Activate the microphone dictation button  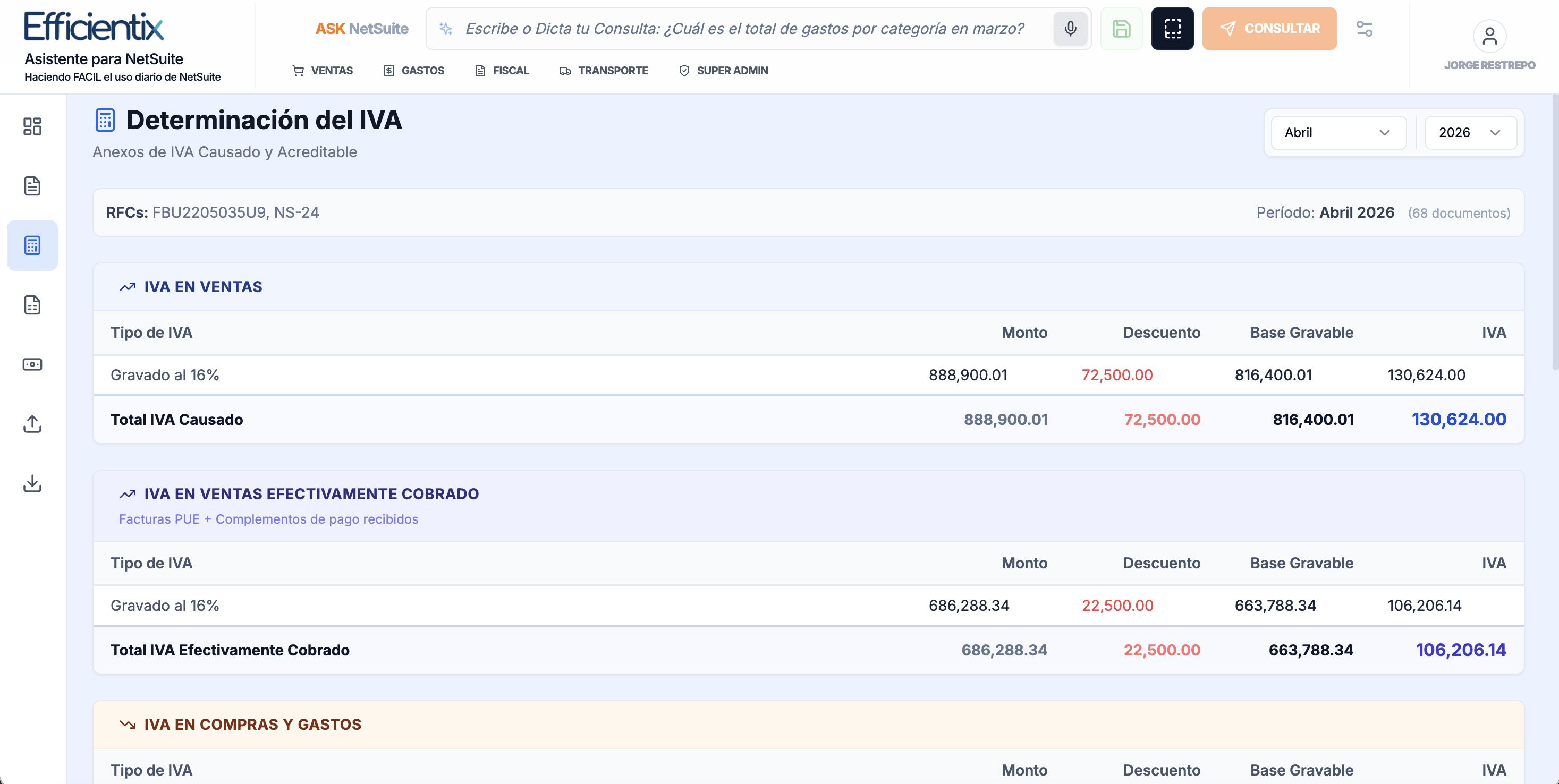(1070, 29)
